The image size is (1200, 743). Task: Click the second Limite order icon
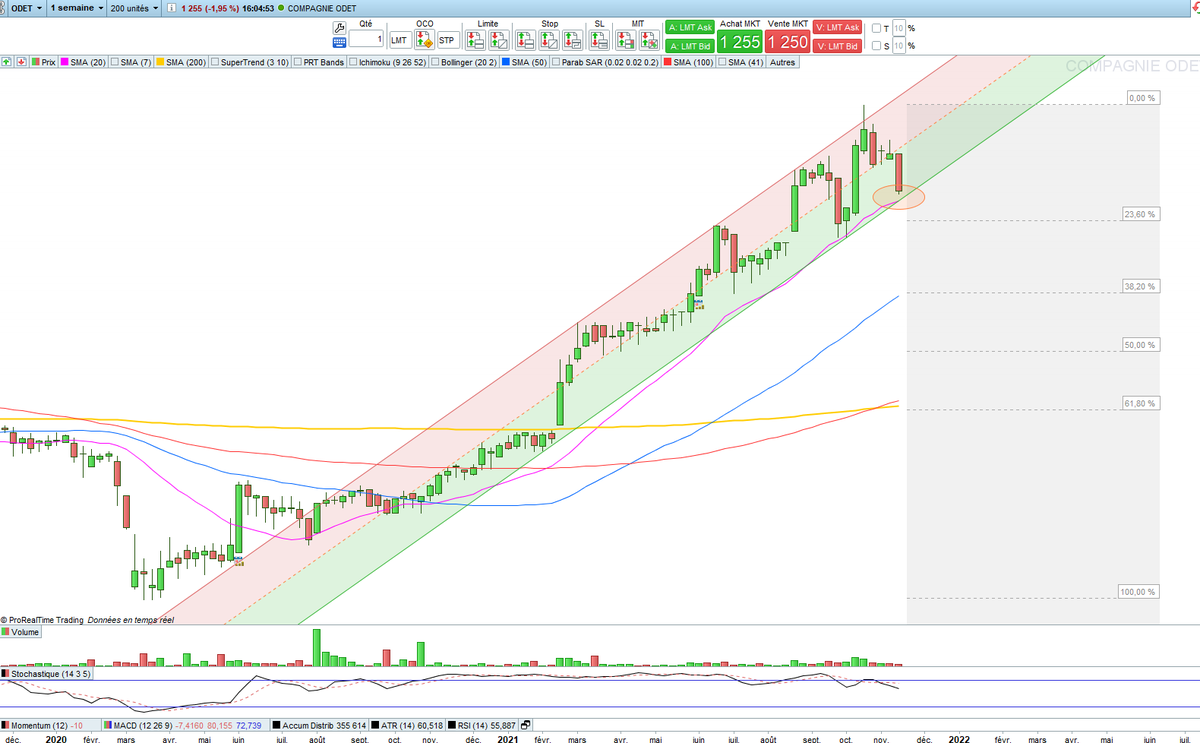tap(498, 40)
